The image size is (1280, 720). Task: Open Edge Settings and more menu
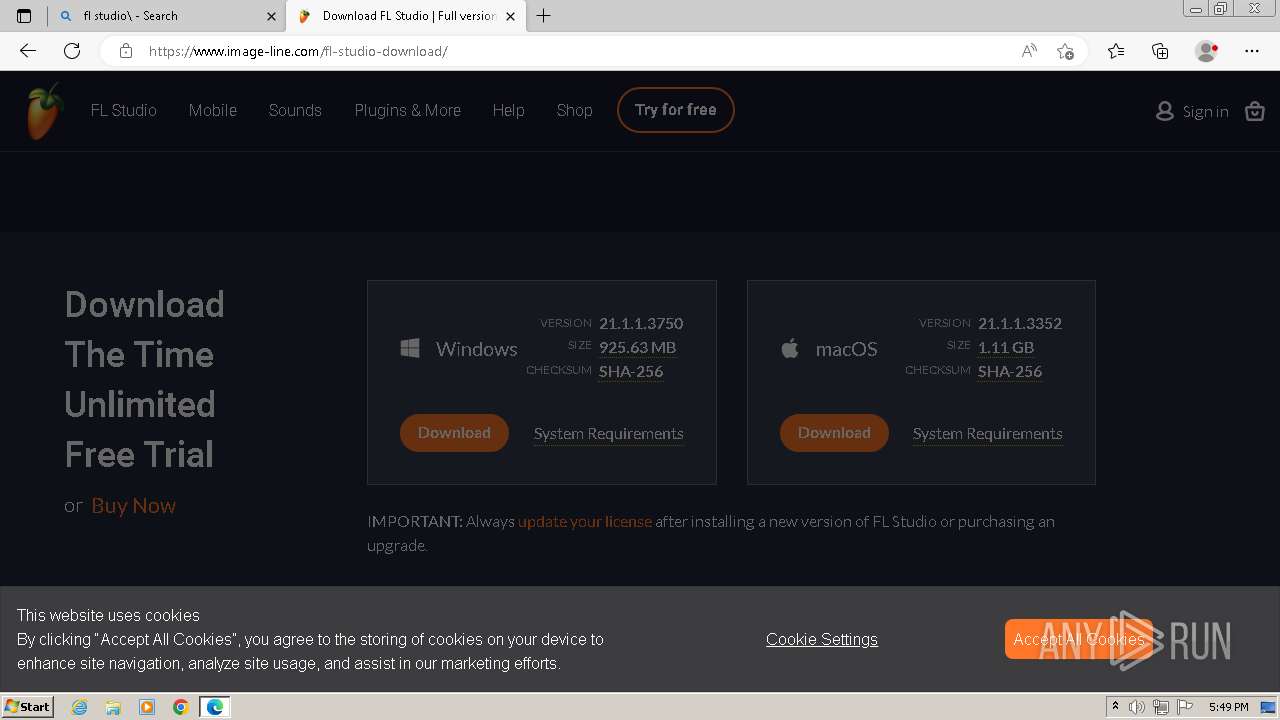pos(1252,51)
